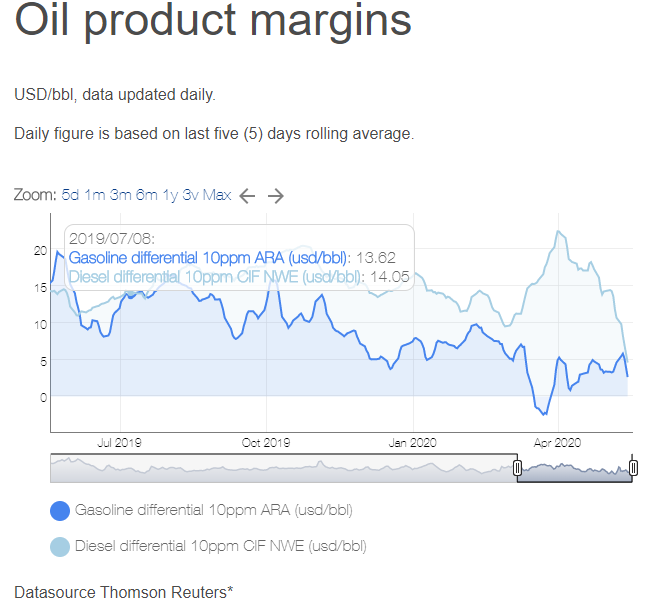
Task: Grab the left handle of the range selector
Action: coord(518,468)
